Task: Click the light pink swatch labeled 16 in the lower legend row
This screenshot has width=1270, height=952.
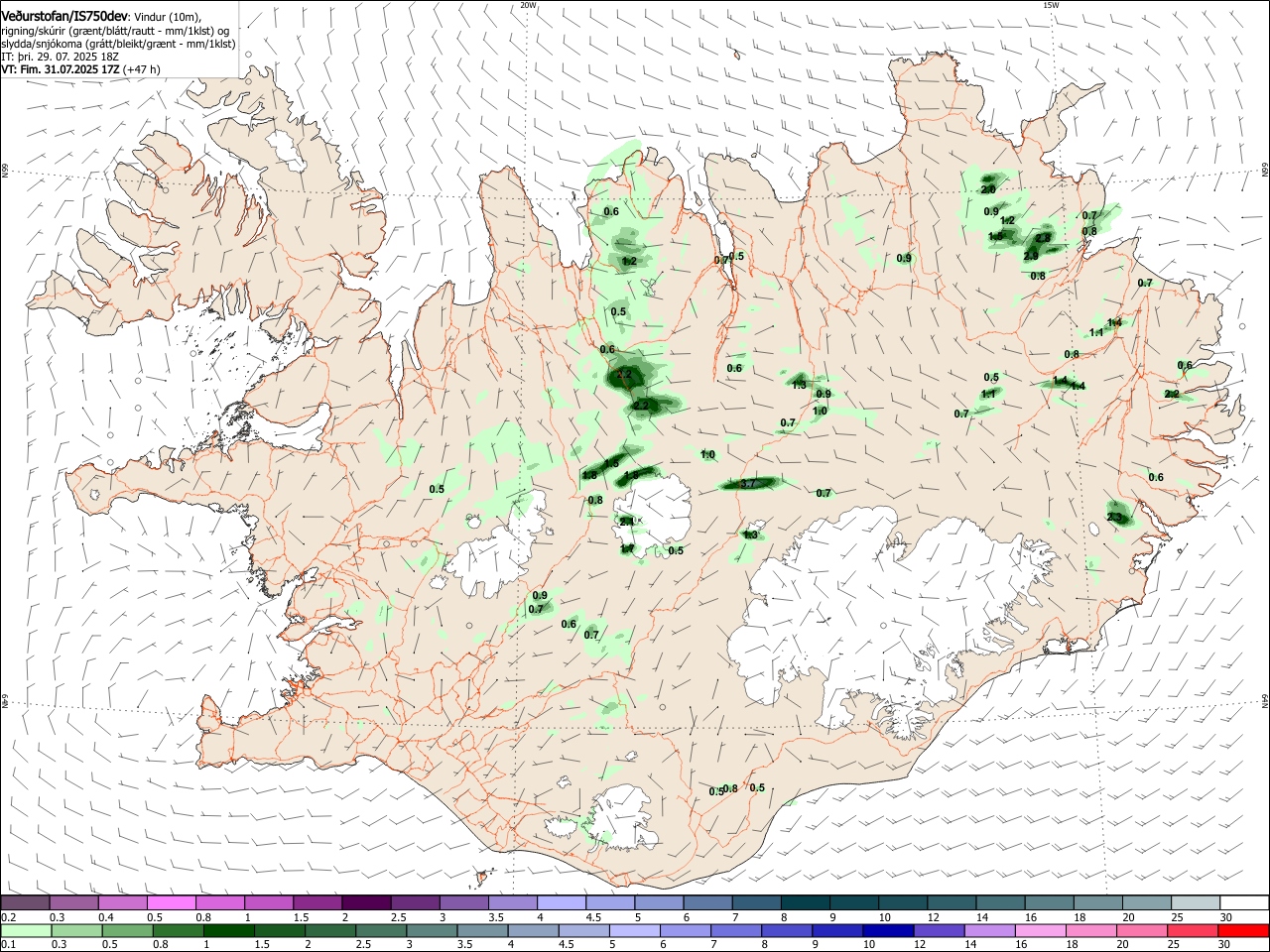Action: click(x=1039, y=930)
